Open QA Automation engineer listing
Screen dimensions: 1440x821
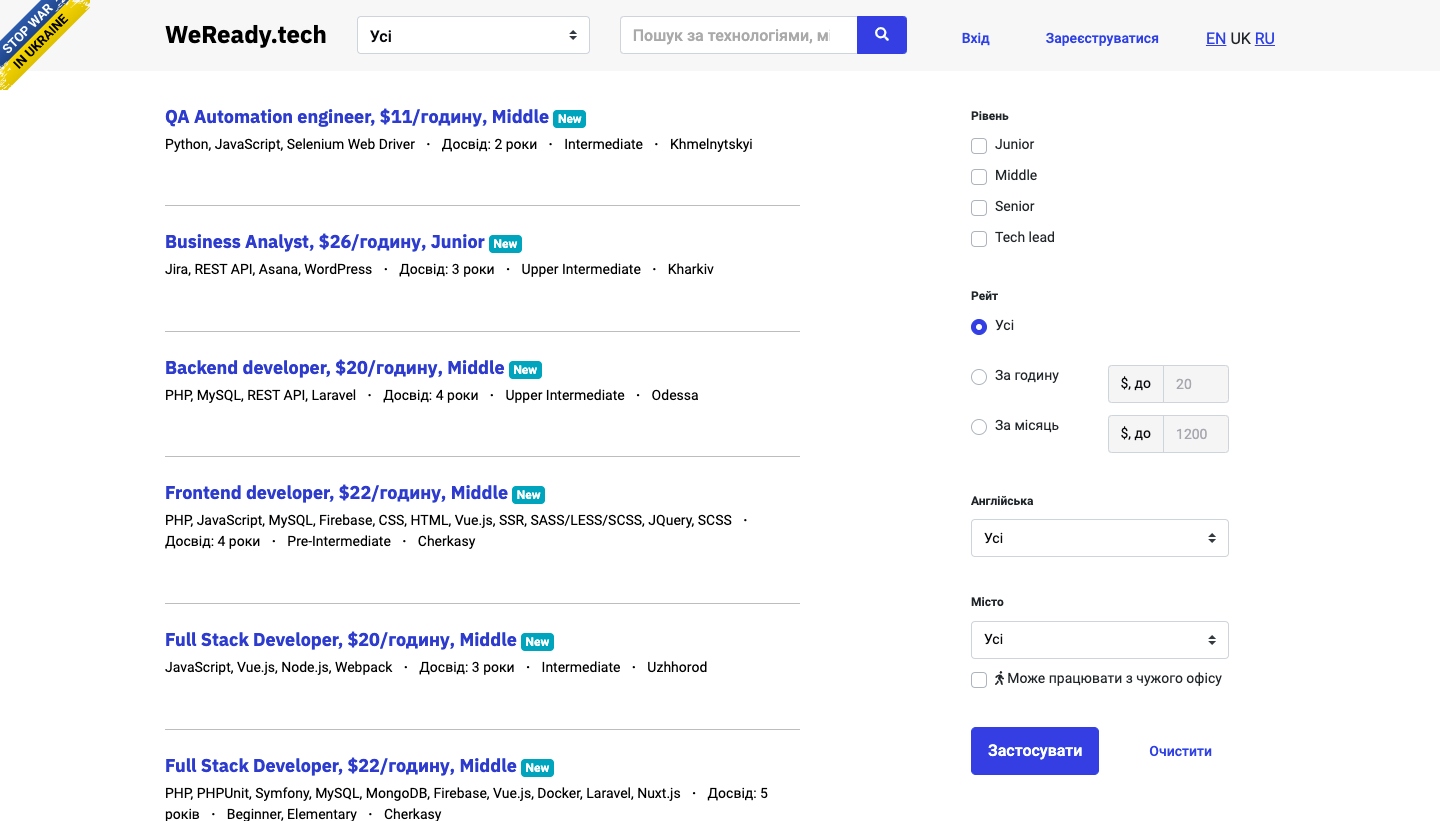[357, 117]
